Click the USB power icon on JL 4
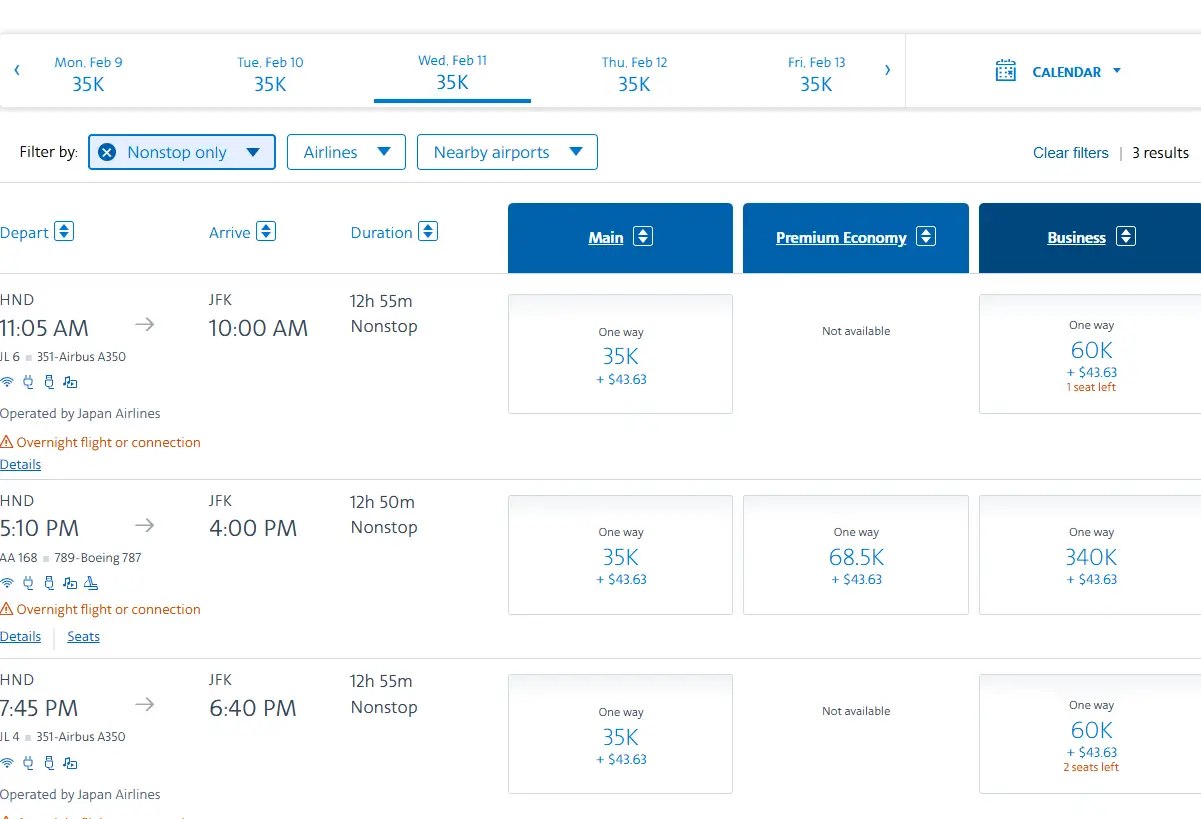The width and height of the screenshot is (1201, 819). click(49, 763)
